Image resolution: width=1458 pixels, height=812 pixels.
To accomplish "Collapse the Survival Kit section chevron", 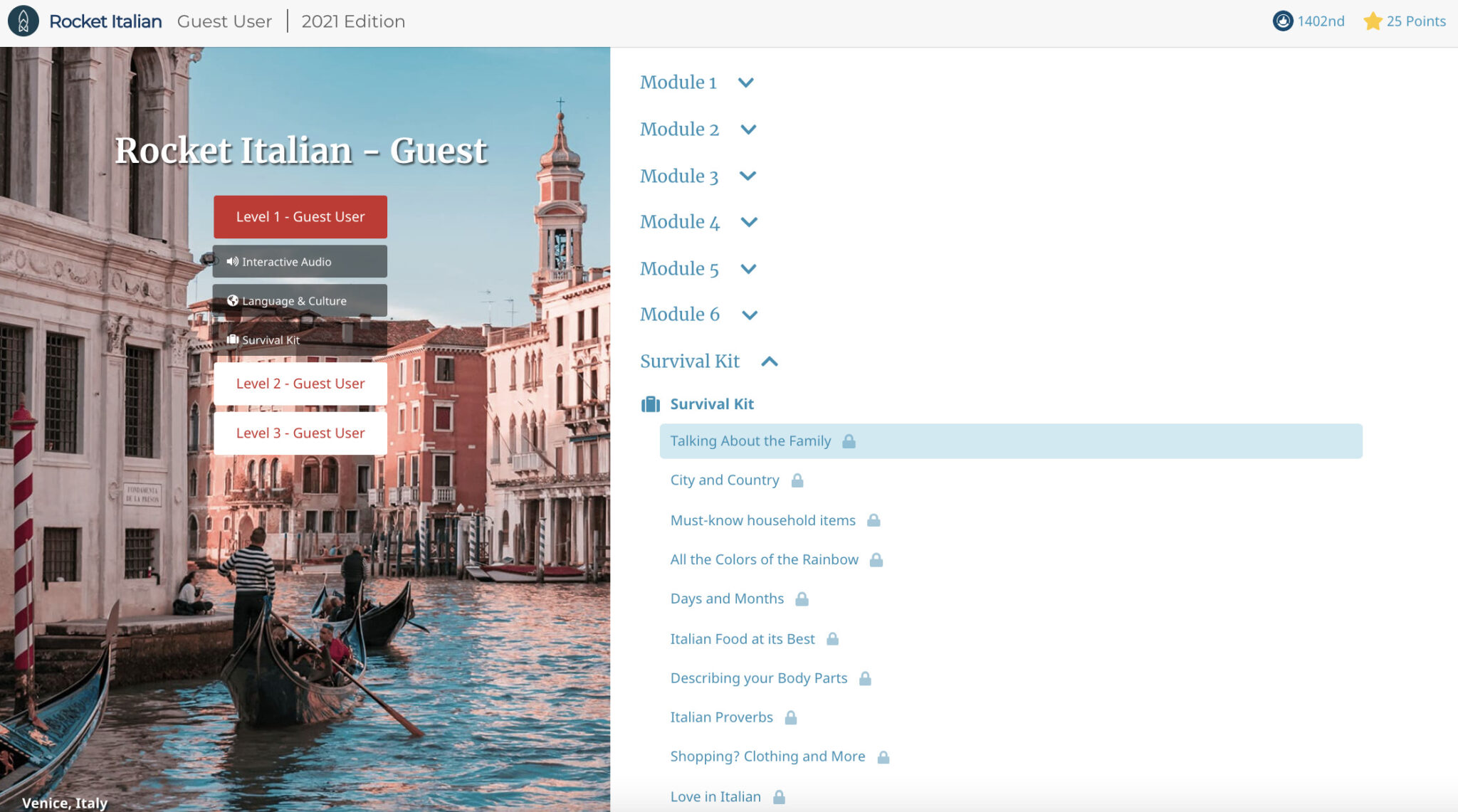I will pos(770,362).
